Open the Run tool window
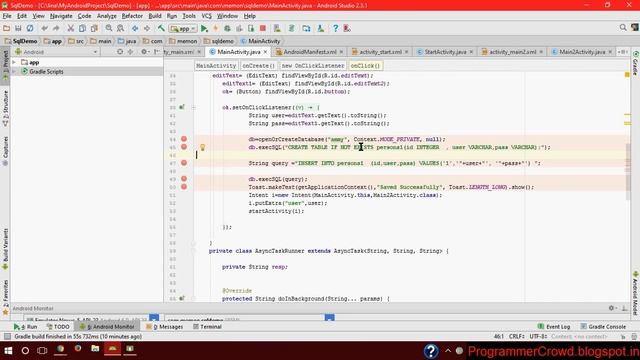640x360 pixels. (25, 327)
